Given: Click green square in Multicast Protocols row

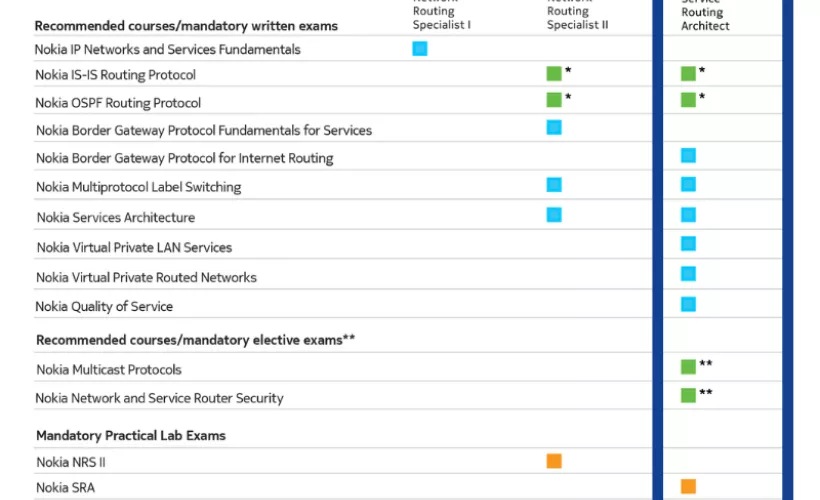Looking at the screenshot, I should point(688,367).
